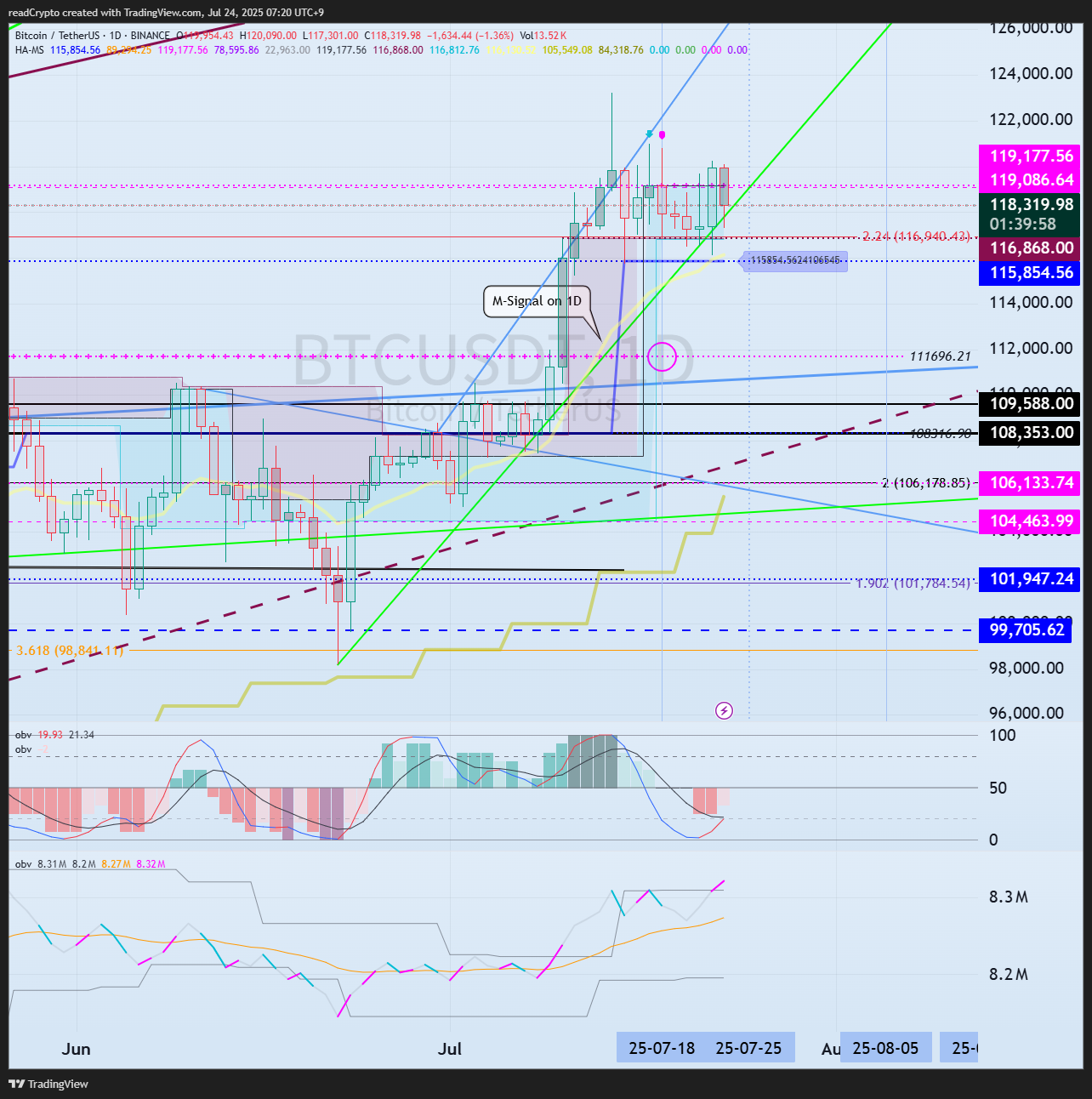Click the HA-MS value 84,318.76
1092x1099 pixels.
click(621, 50)
